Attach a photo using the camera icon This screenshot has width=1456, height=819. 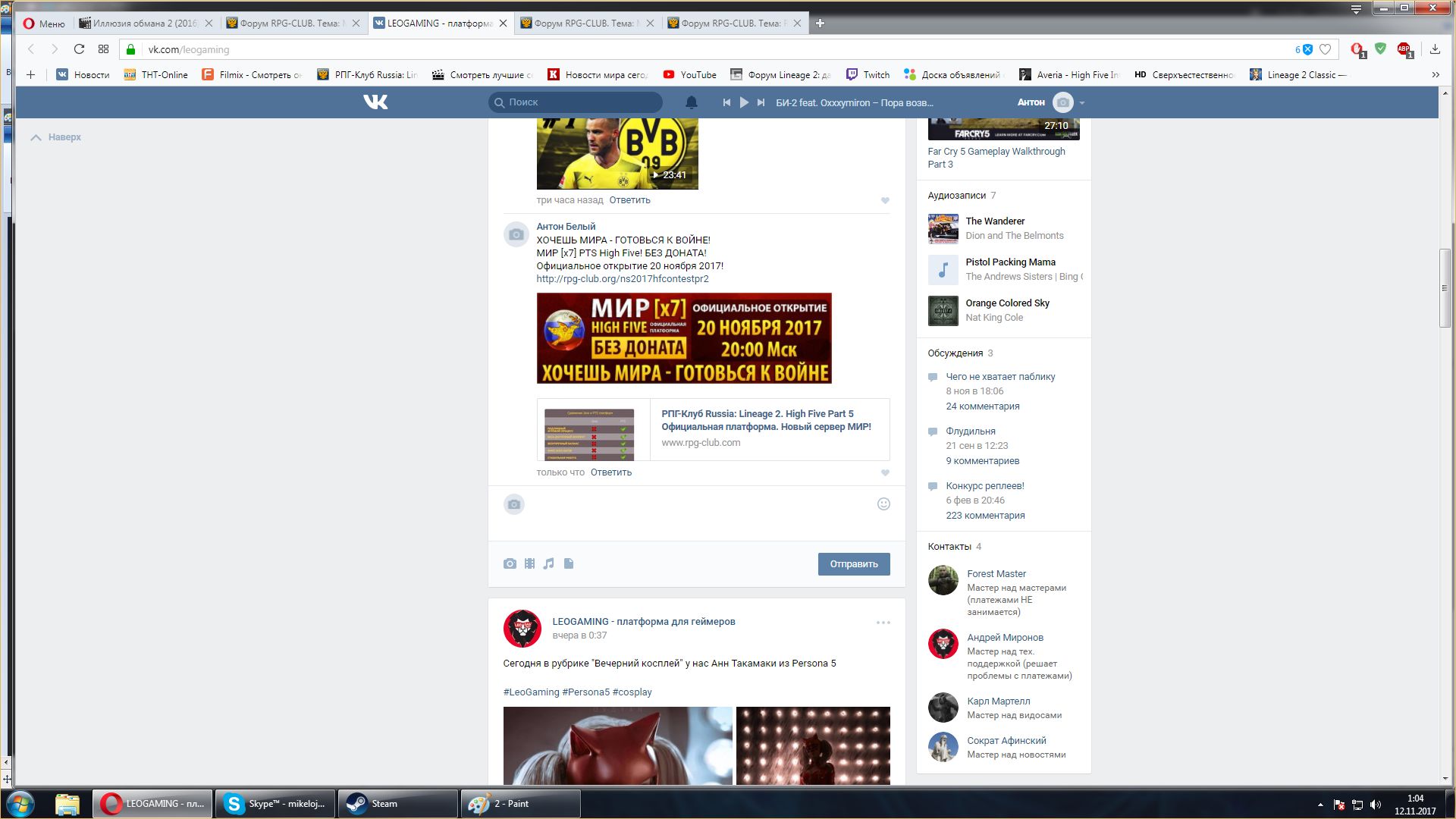[510, 563]
